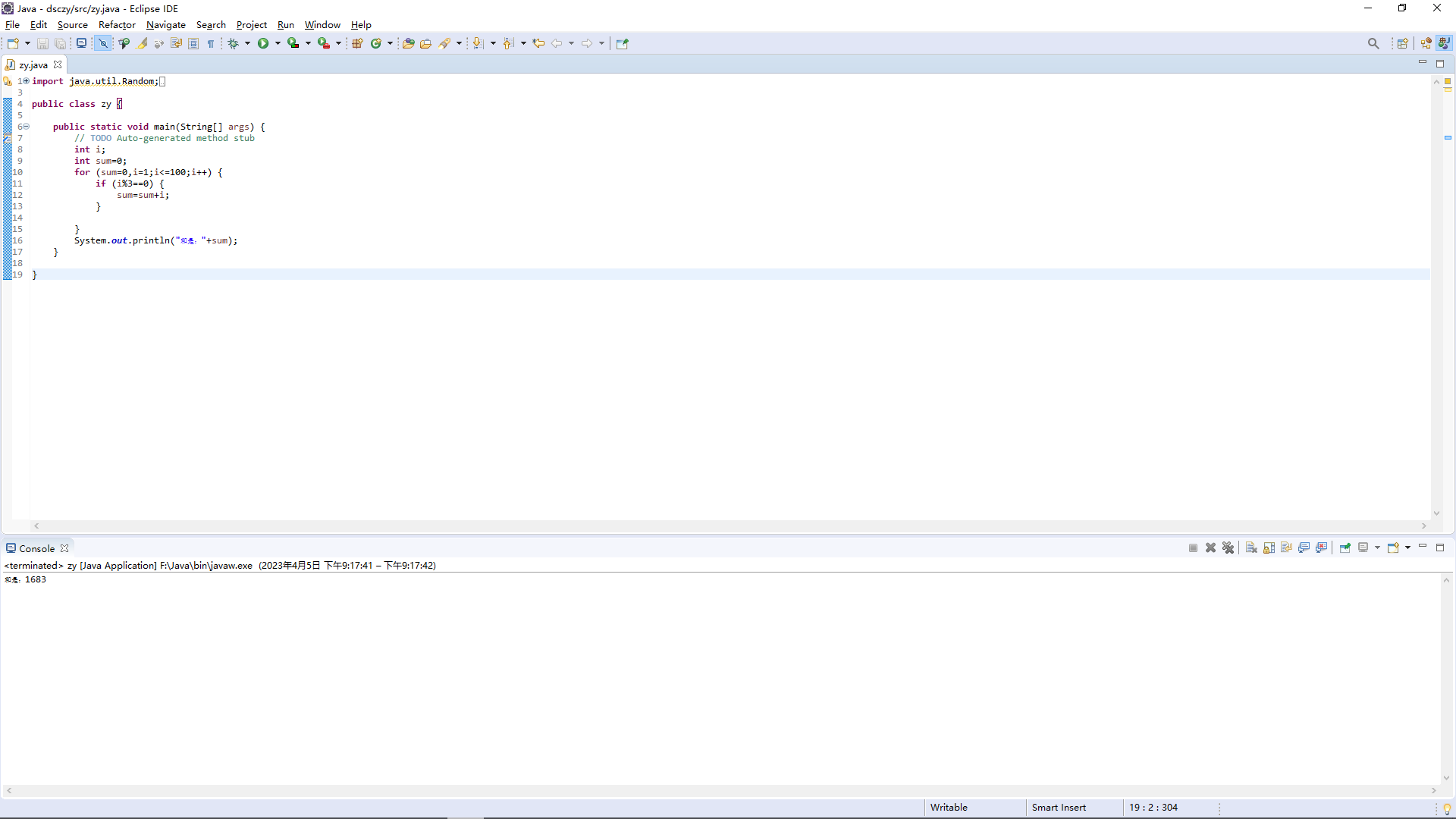The width and height of the screenshot is (1456, 819).
Task: Click the closing brace on line 19
Action: [34, 275]
